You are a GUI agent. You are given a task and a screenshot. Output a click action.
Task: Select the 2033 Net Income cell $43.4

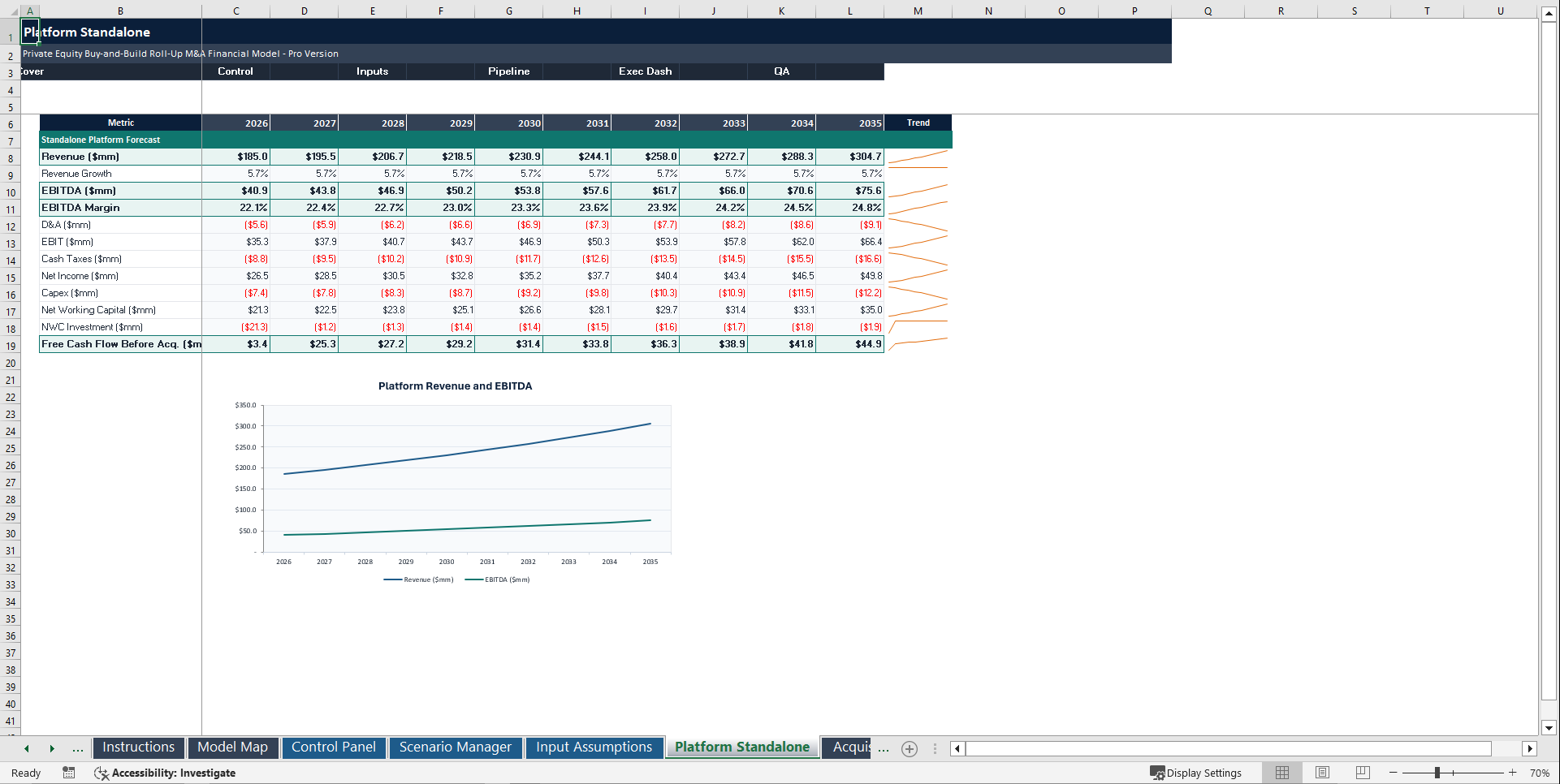click(713, 276)
